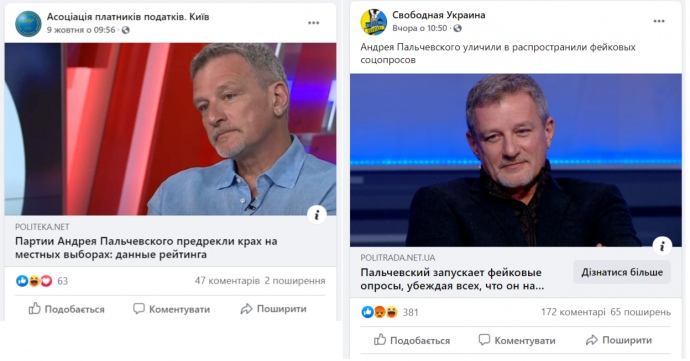Open Пальчевский запускает фейковые опросы headline
Screen dimensions: 690x361
pos(452,279)
